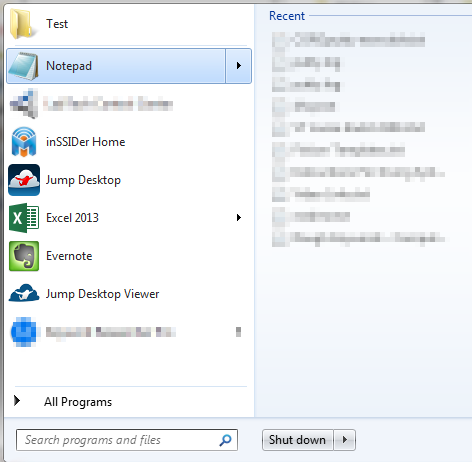Click the Shut down button
Viewport: 472px width, 462px height.
(297, 440)
